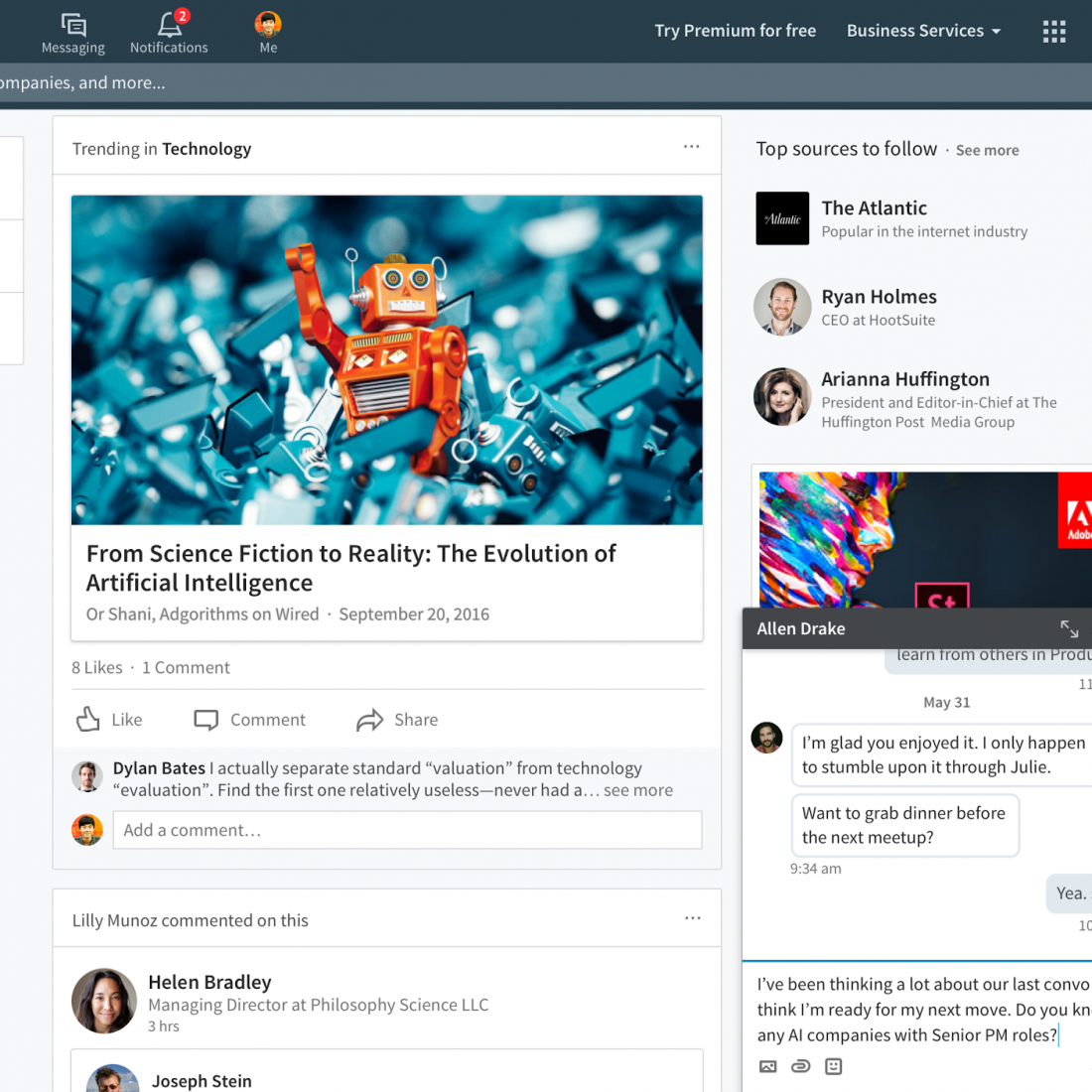Click the Add a comment field
Image resolution: width=1092 pixels, height=1092 pixels.
click(x=407, y=830)
